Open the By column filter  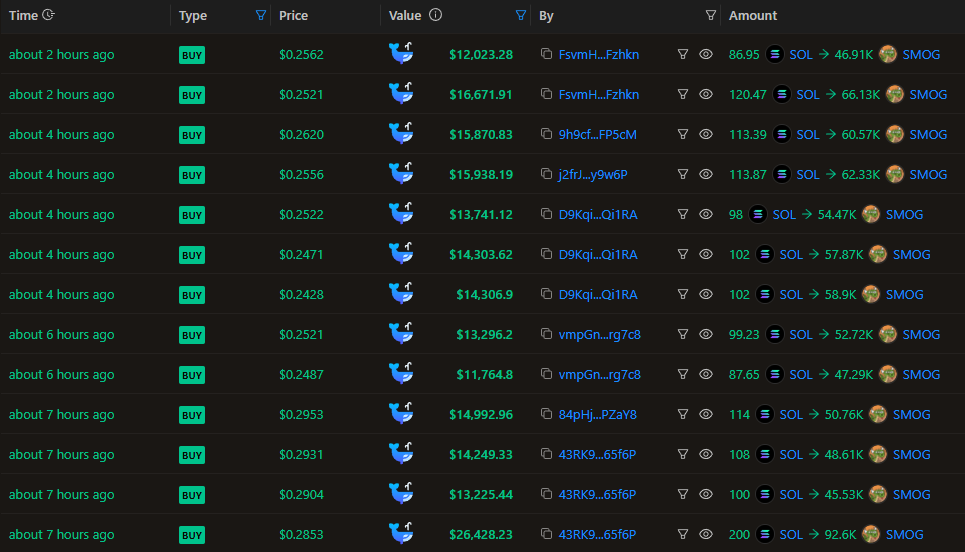710,15
